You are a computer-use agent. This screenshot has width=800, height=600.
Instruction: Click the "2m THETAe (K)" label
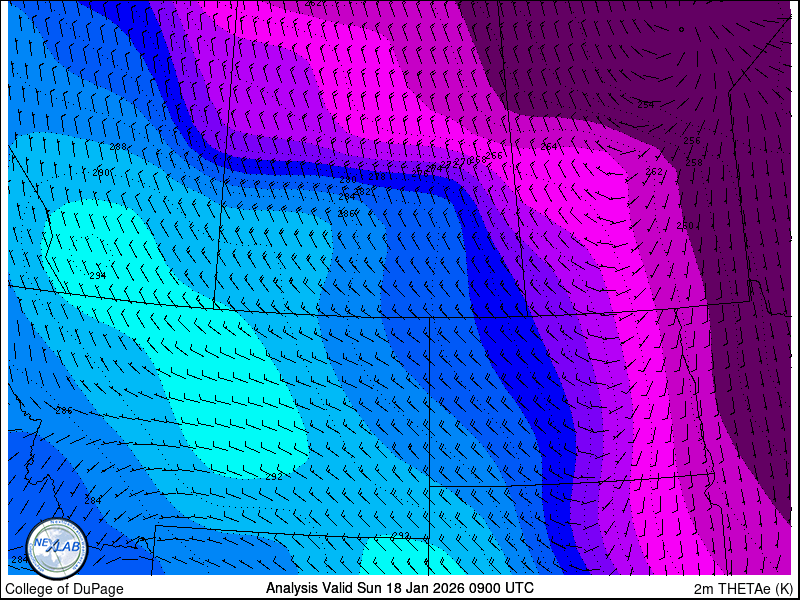(x=743, y=589)
